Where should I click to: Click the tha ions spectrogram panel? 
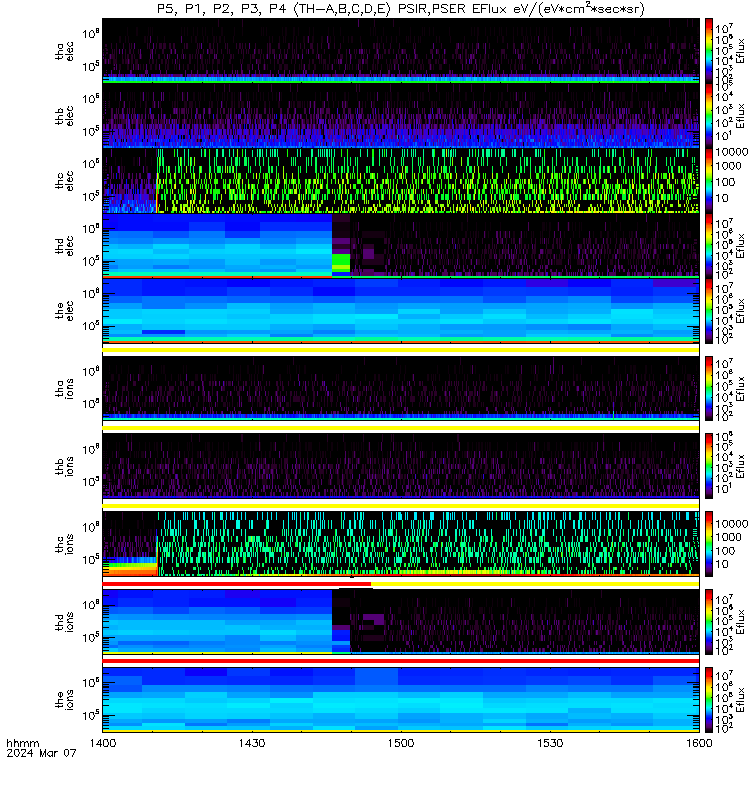(x=401, y=388)
